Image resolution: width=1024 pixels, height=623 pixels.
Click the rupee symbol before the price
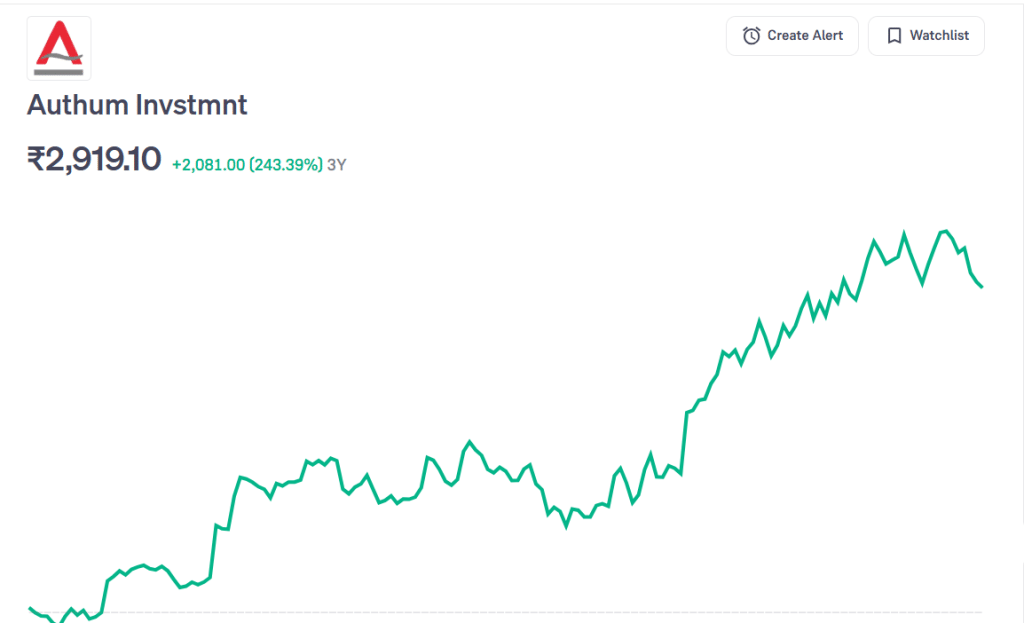(x=36, y=160)
